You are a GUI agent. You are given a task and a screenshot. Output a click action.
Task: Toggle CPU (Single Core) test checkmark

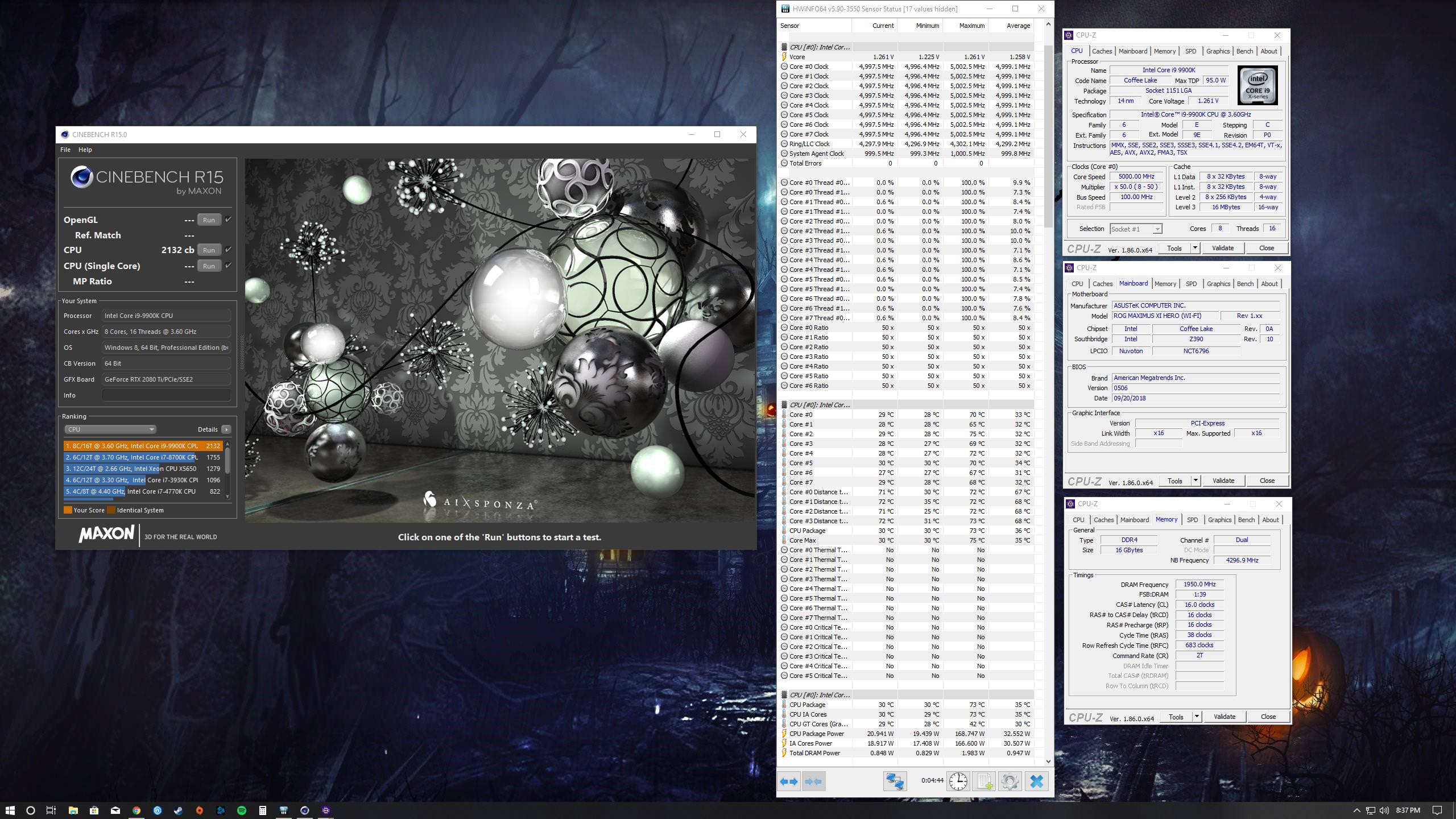point(228,266)
